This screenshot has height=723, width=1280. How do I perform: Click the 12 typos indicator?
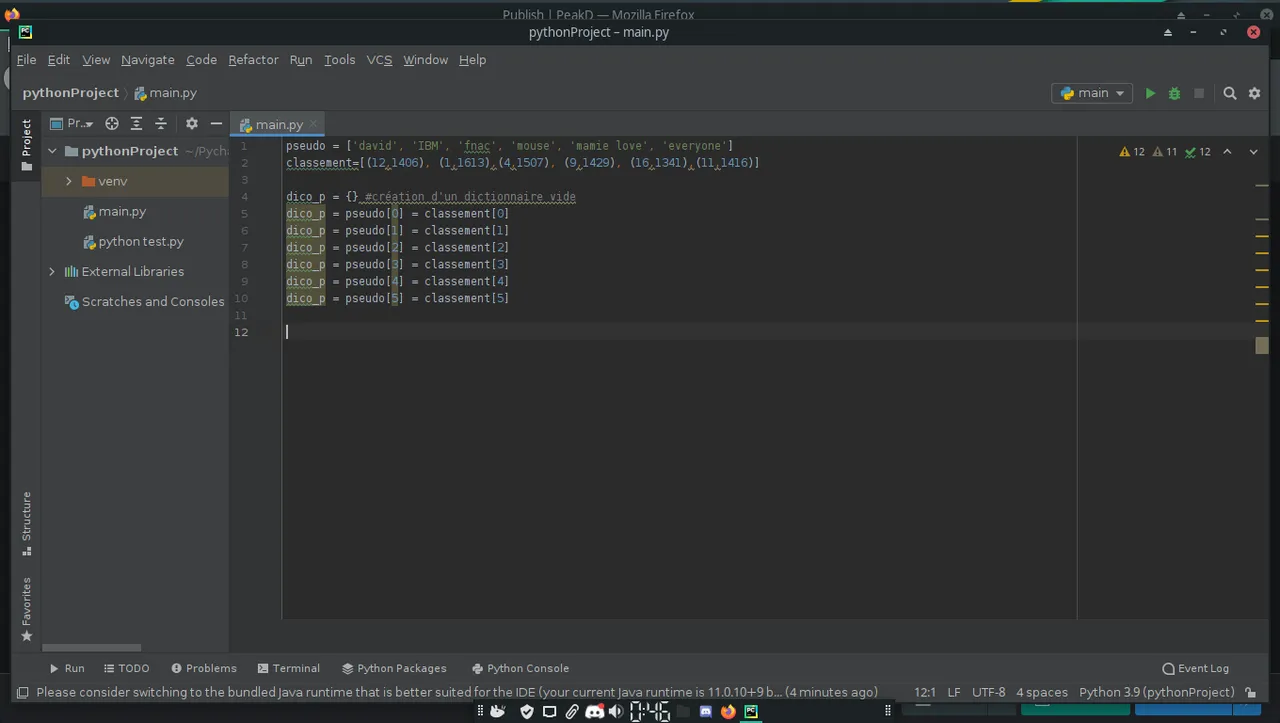point(1197,152)
